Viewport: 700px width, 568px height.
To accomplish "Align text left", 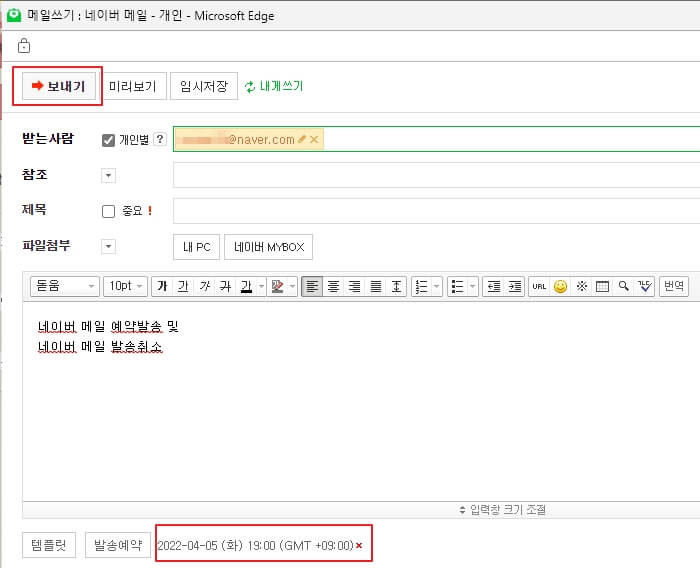I will click(312, 286).
